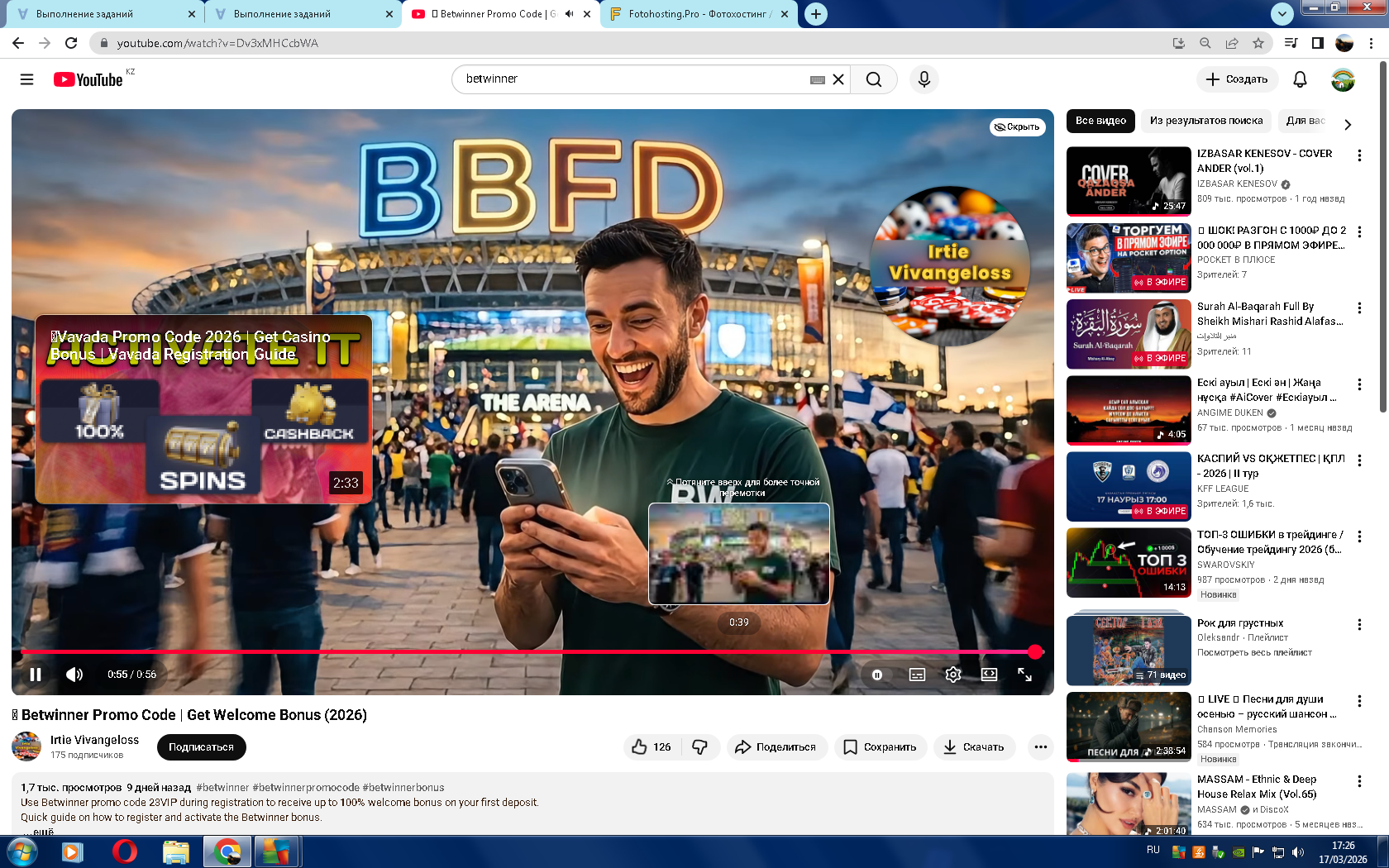Screen dimensions: 1389x868
Task: Toggle theater mode view
Action: tap(989, 675)
